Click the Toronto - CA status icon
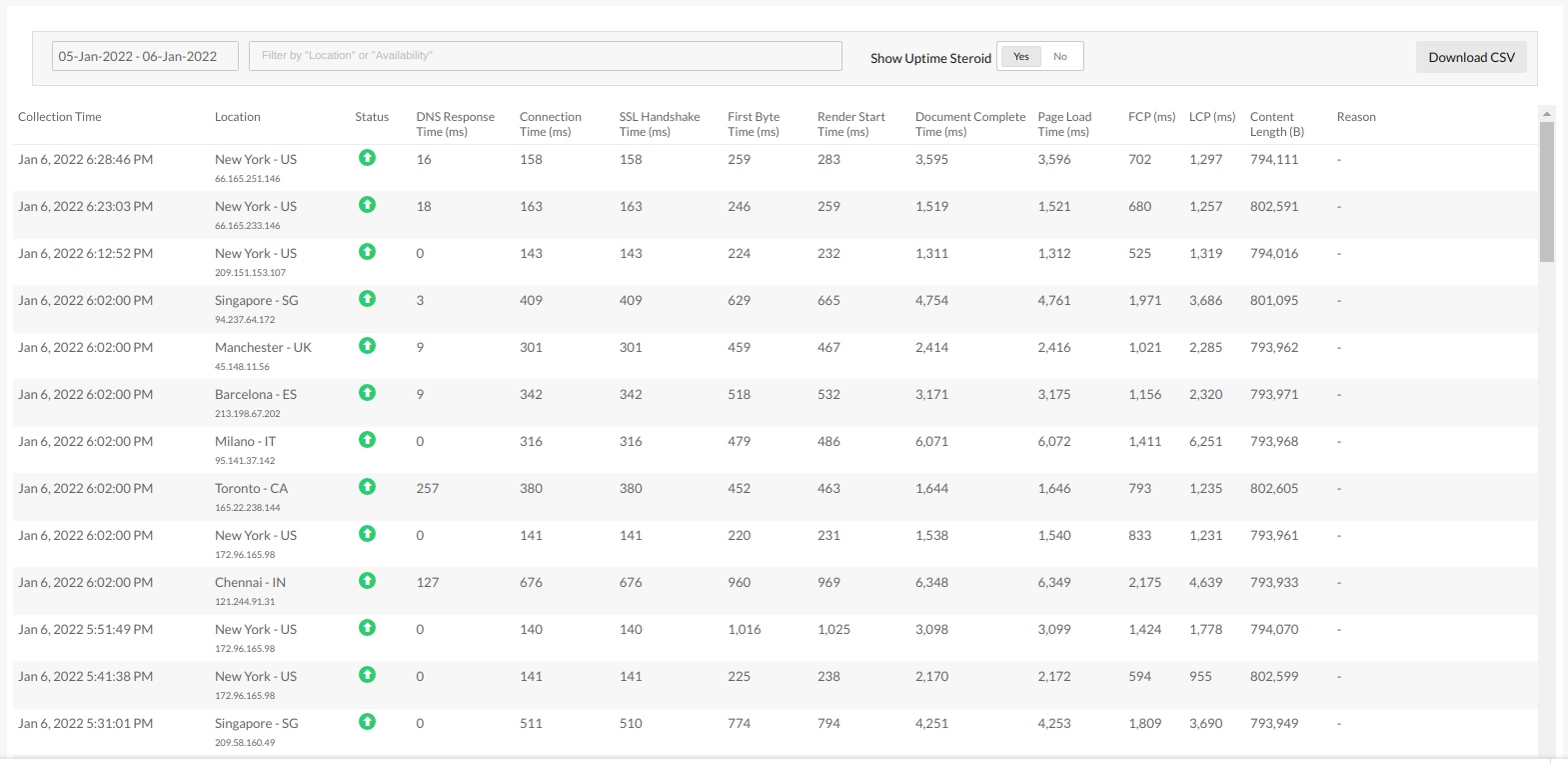The height and width of the screenshot is (764, 1568). pos(367,487)
